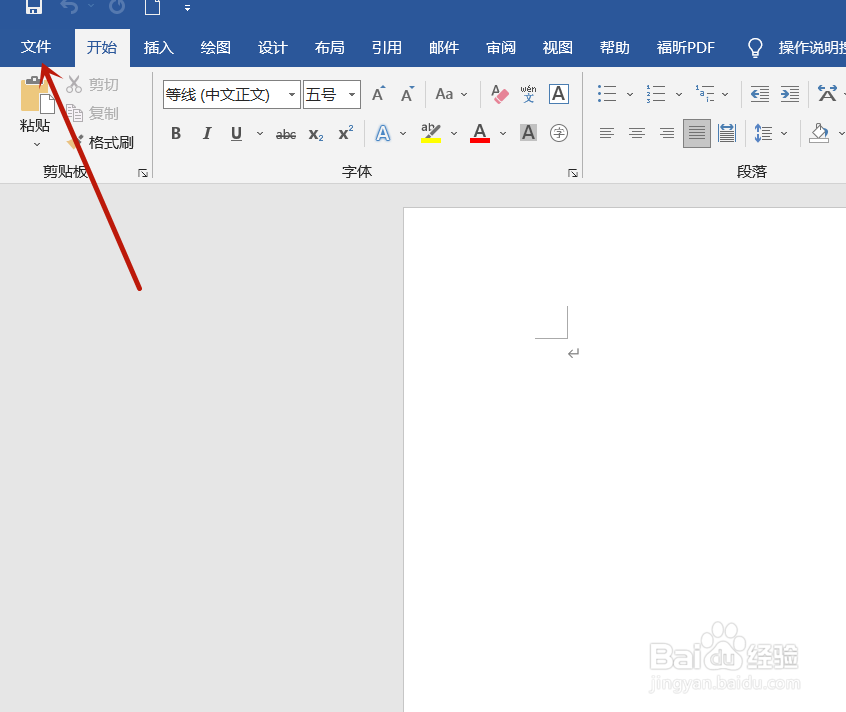
Task: Apply the red font color swatch
Action: [480, 133]
